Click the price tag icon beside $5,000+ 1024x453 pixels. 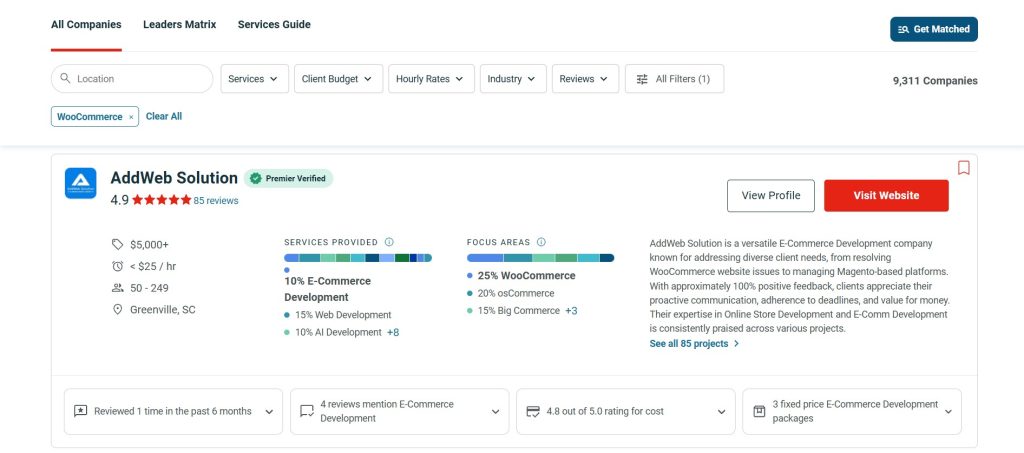coord(118,245)
